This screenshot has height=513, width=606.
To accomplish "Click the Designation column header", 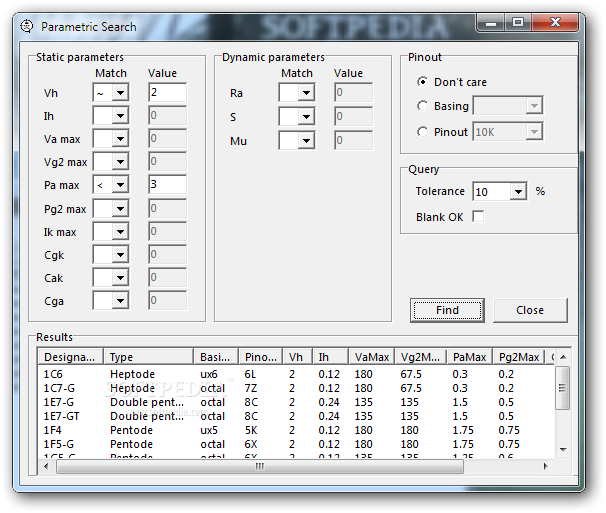I will coord(70,357).
